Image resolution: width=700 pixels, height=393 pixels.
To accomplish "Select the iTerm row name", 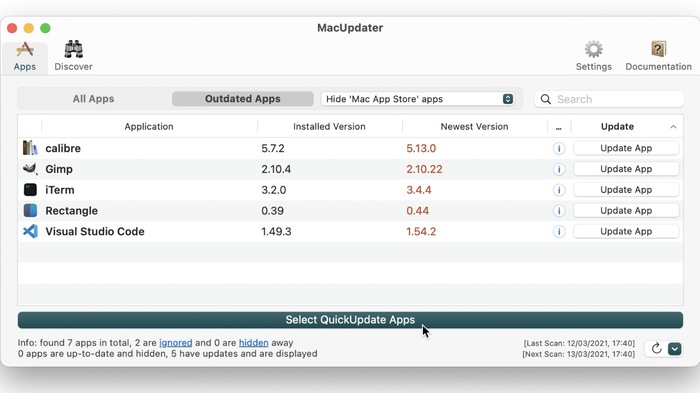I will coord(60,190).
